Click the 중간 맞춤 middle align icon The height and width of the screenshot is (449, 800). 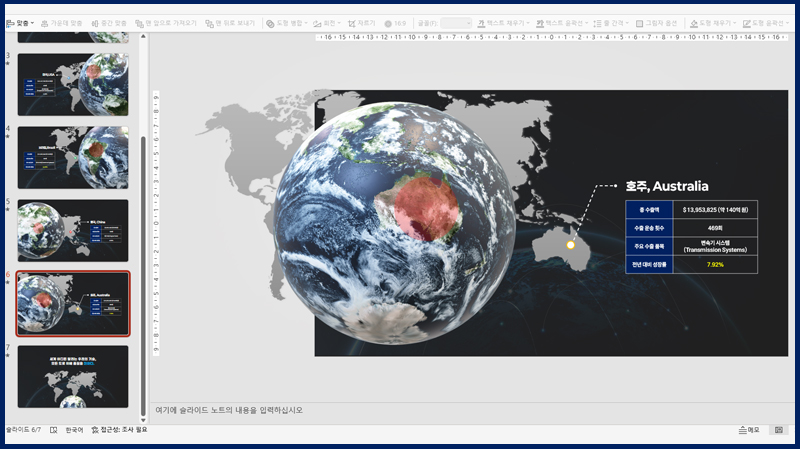(95, 23)
